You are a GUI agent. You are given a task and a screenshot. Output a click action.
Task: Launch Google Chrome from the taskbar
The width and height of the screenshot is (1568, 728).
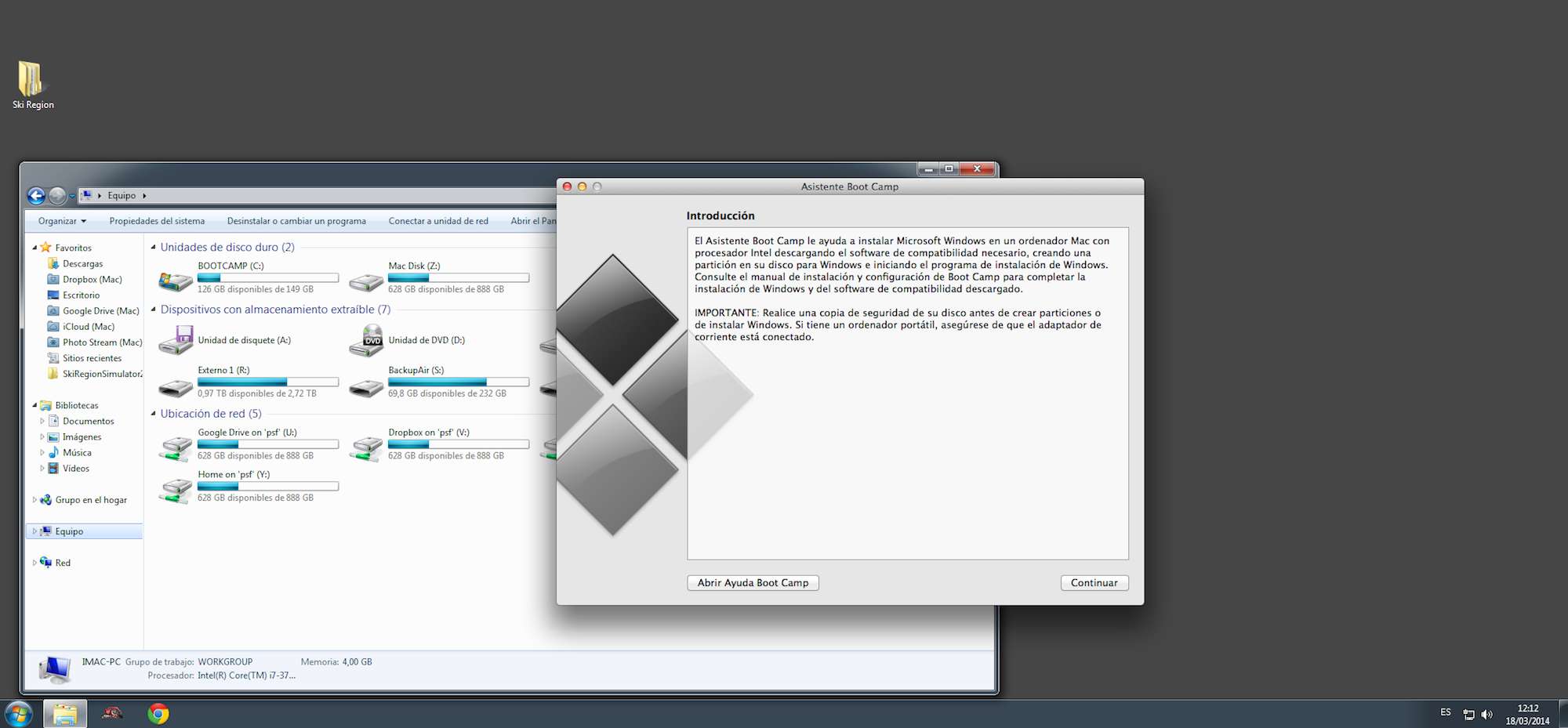158,713
